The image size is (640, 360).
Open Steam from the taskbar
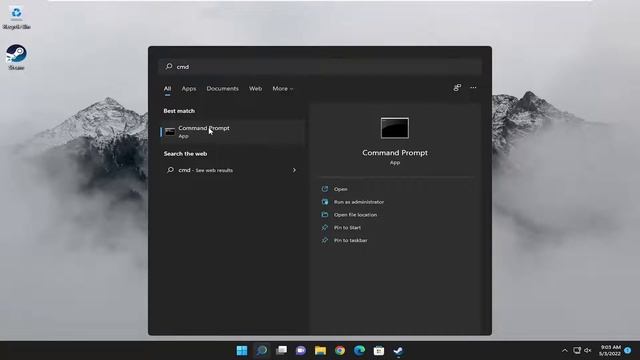398,351
